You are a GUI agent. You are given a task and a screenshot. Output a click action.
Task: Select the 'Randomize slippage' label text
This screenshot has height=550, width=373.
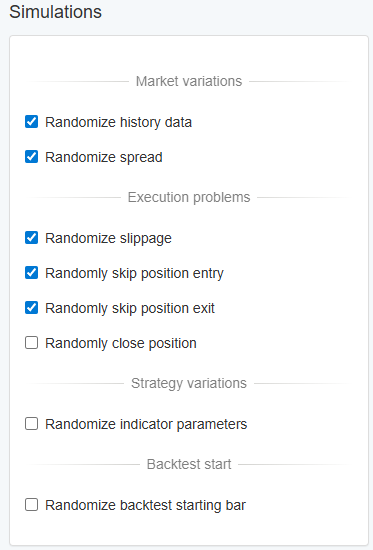[108, 239]
